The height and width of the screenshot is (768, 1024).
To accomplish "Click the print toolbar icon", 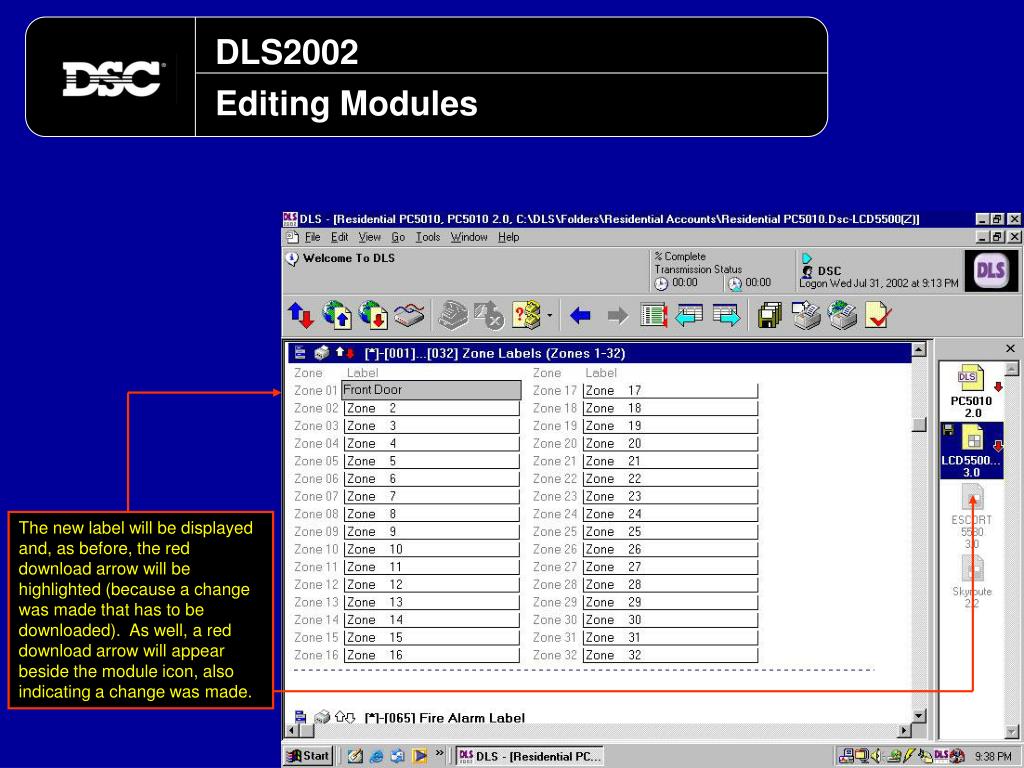I will click(x=807, y=315).
